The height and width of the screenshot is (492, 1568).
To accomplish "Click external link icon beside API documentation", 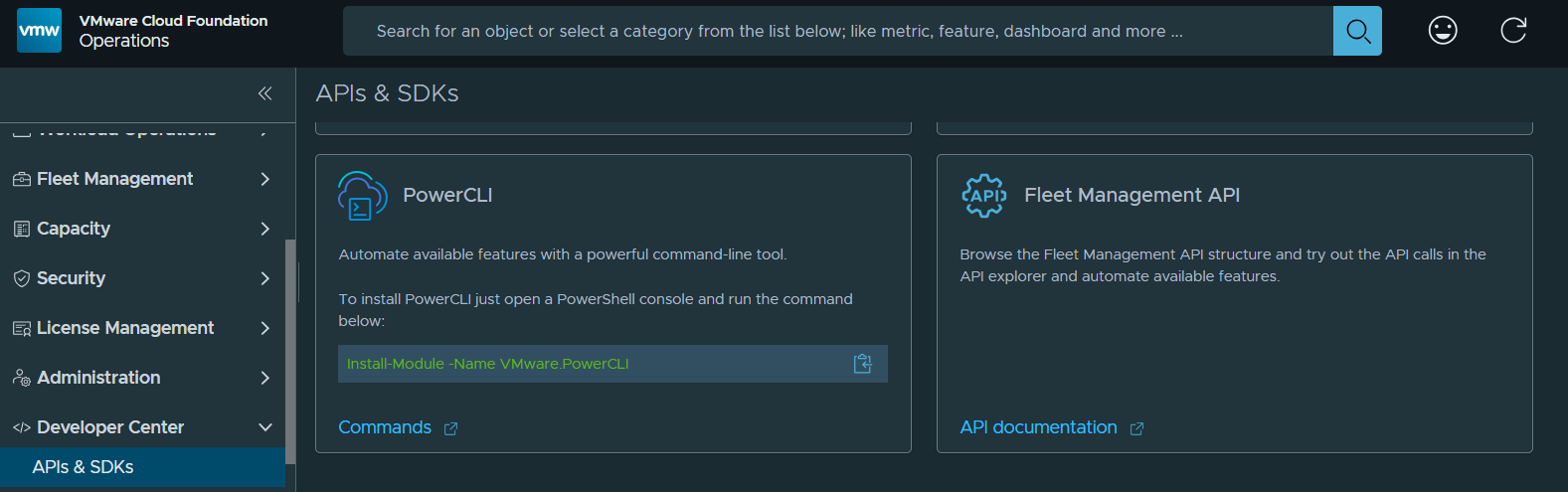I will (x=1136, y=428).
